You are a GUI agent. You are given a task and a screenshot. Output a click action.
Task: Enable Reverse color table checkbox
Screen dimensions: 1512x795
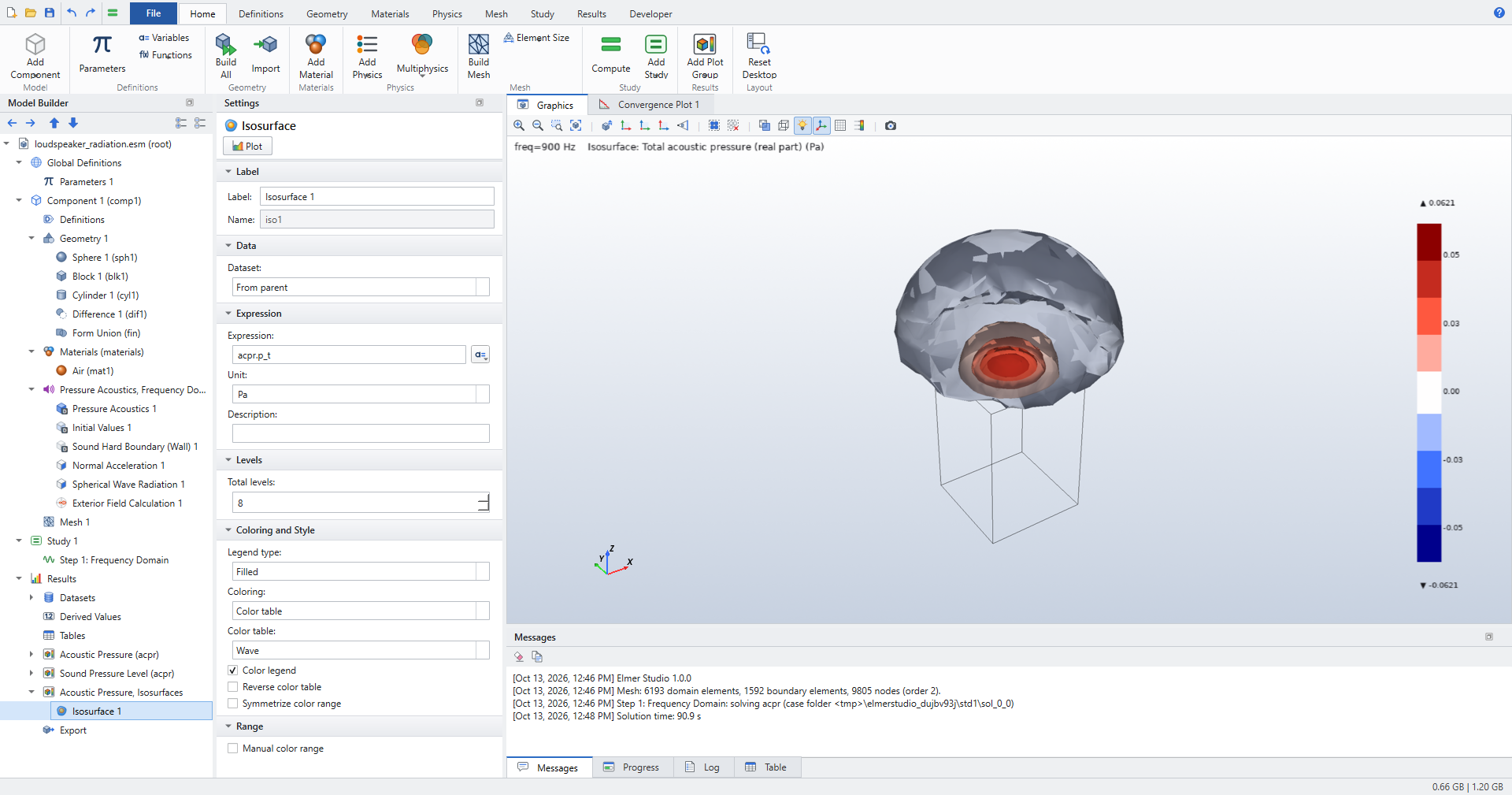tap(233, 687)
